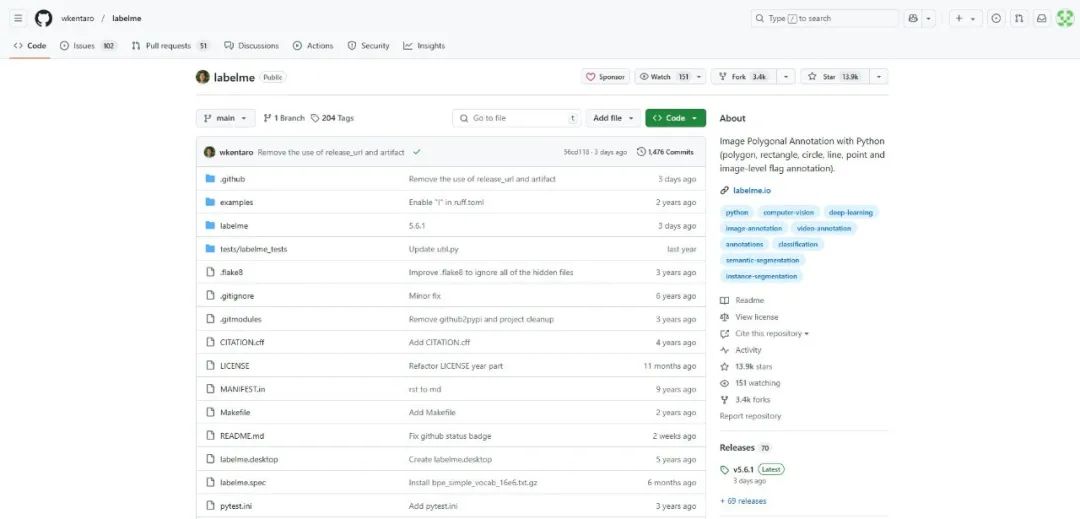Open the .github folder

(232, 179)
